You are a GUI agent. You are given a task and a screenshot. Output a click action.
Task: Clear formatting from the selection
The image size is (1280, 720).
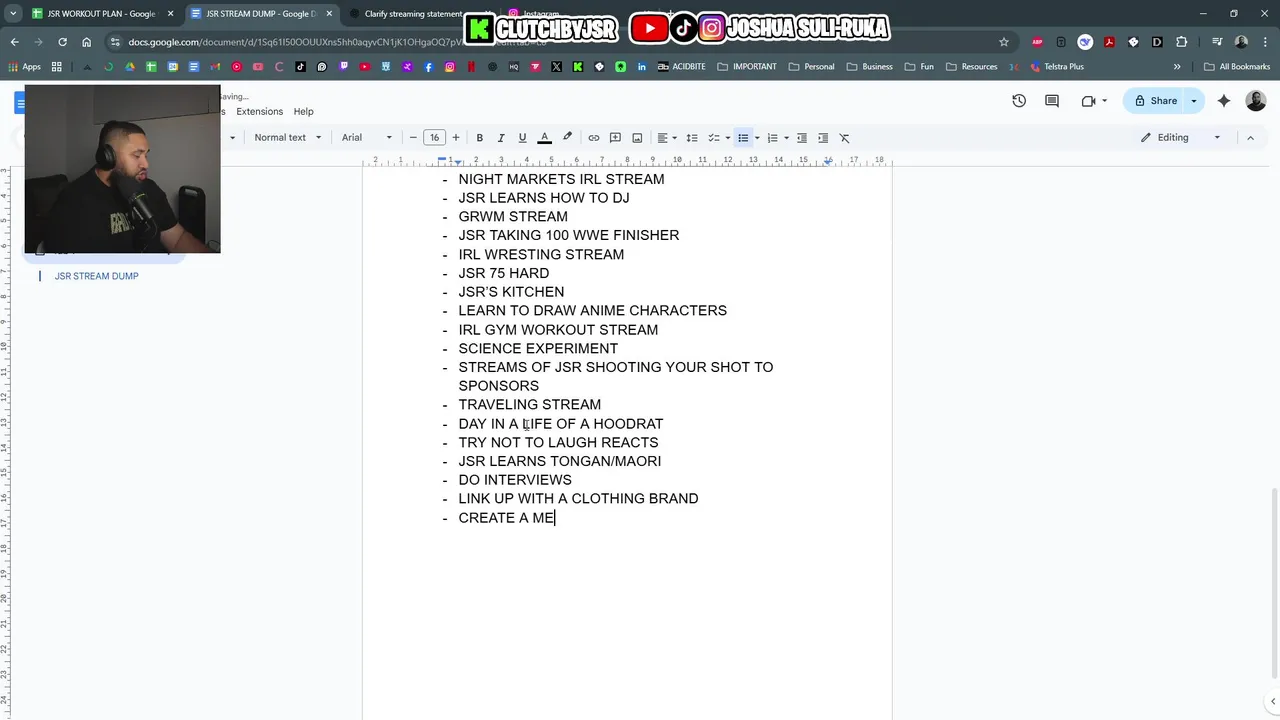click(x=844, y=138)
